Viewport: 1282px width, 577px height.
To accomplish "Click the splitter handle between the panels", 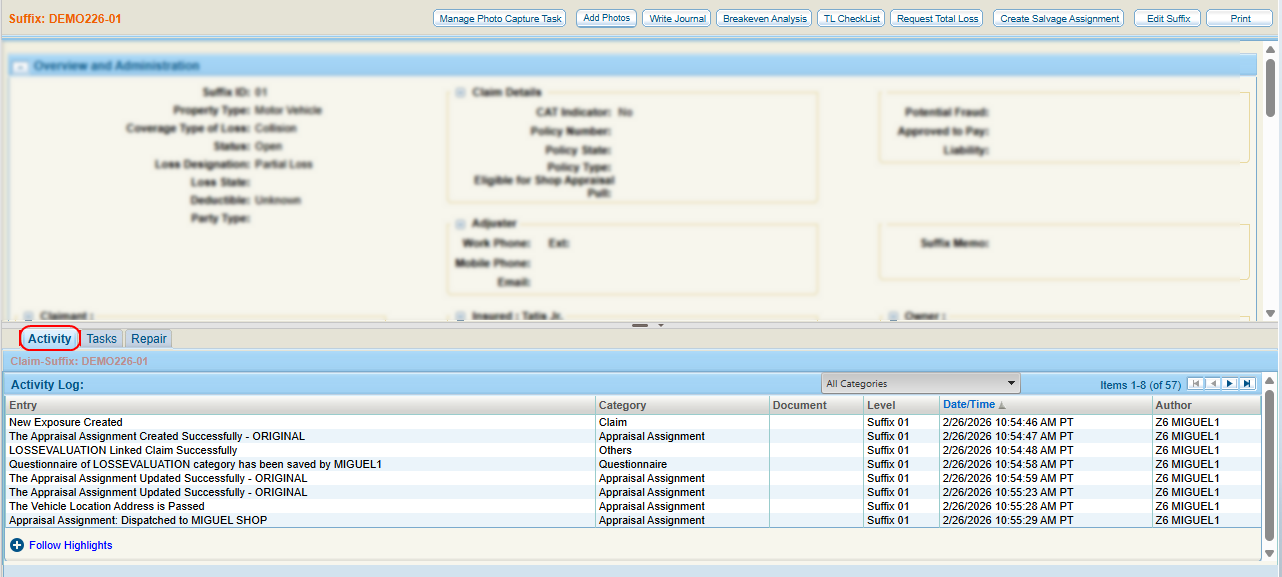I will (641, 325).
